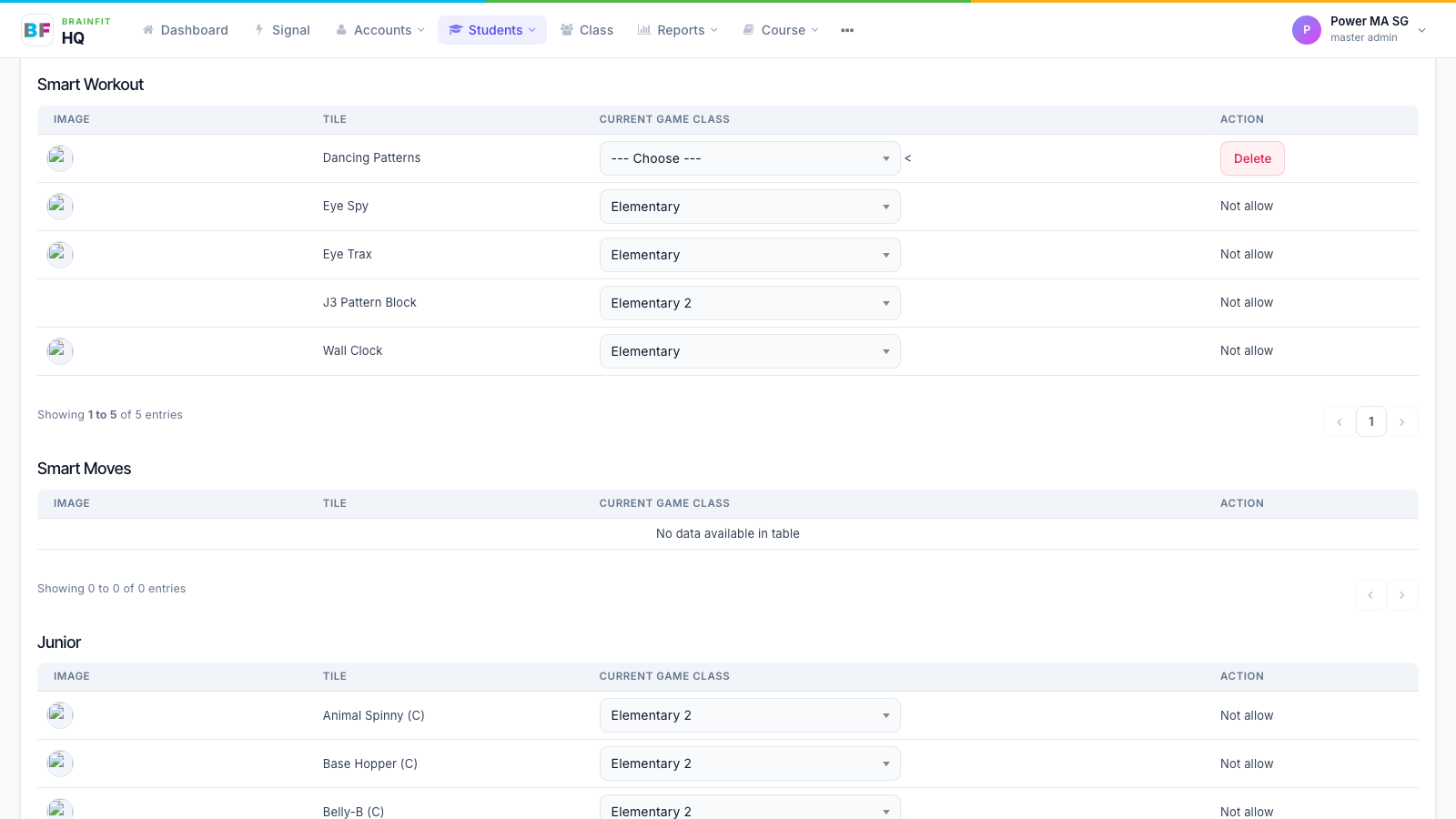Click the Eye Spy image thumbnail

(60, 207)
